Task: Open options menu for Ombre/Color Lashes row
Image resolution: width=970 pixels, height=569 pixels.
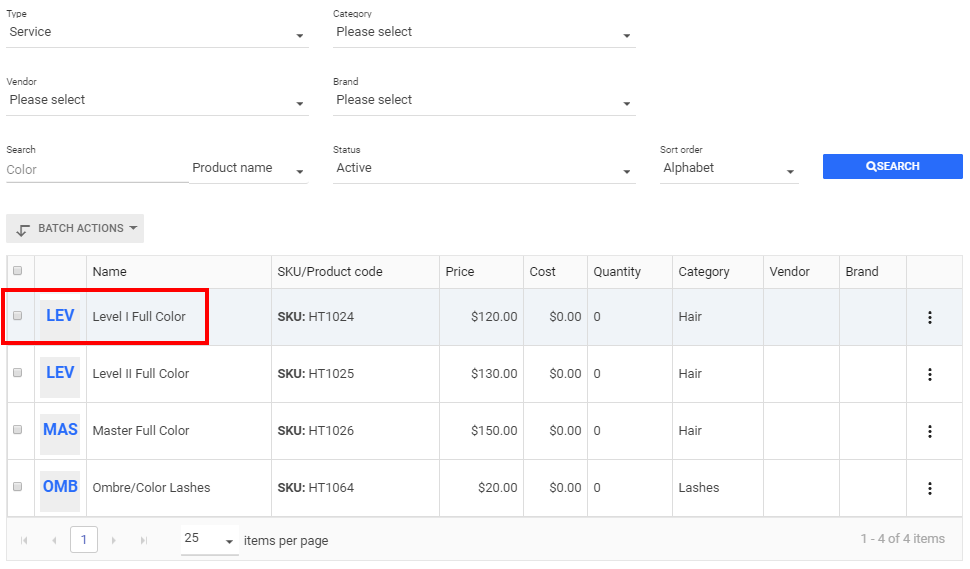Action: click(929, 488)
